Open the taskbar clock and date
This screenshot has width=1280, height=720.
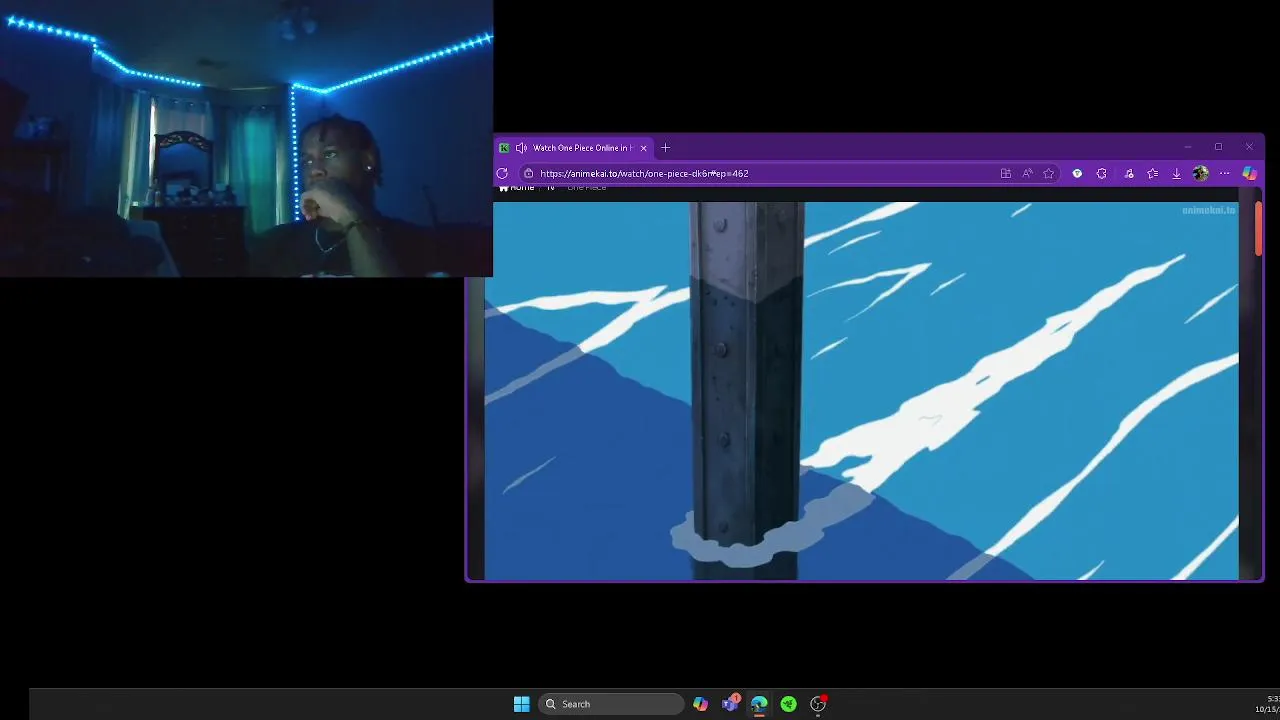(1267, 704)
